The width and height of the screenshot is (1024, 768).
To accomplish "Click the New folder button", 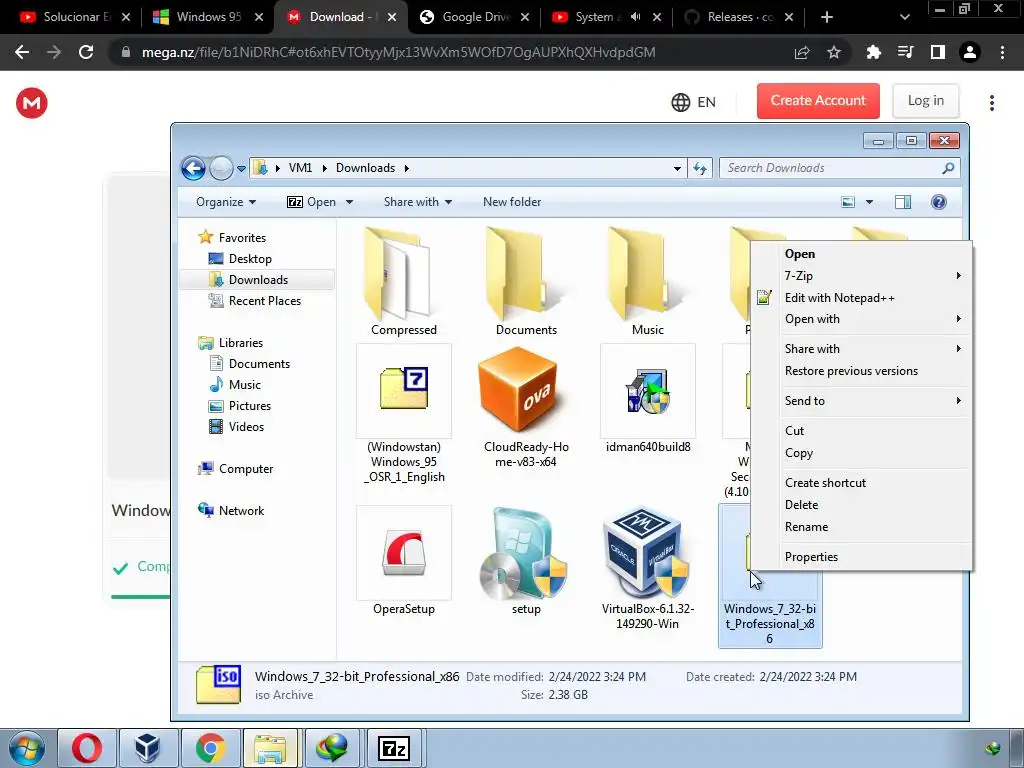I will point(512,202).
